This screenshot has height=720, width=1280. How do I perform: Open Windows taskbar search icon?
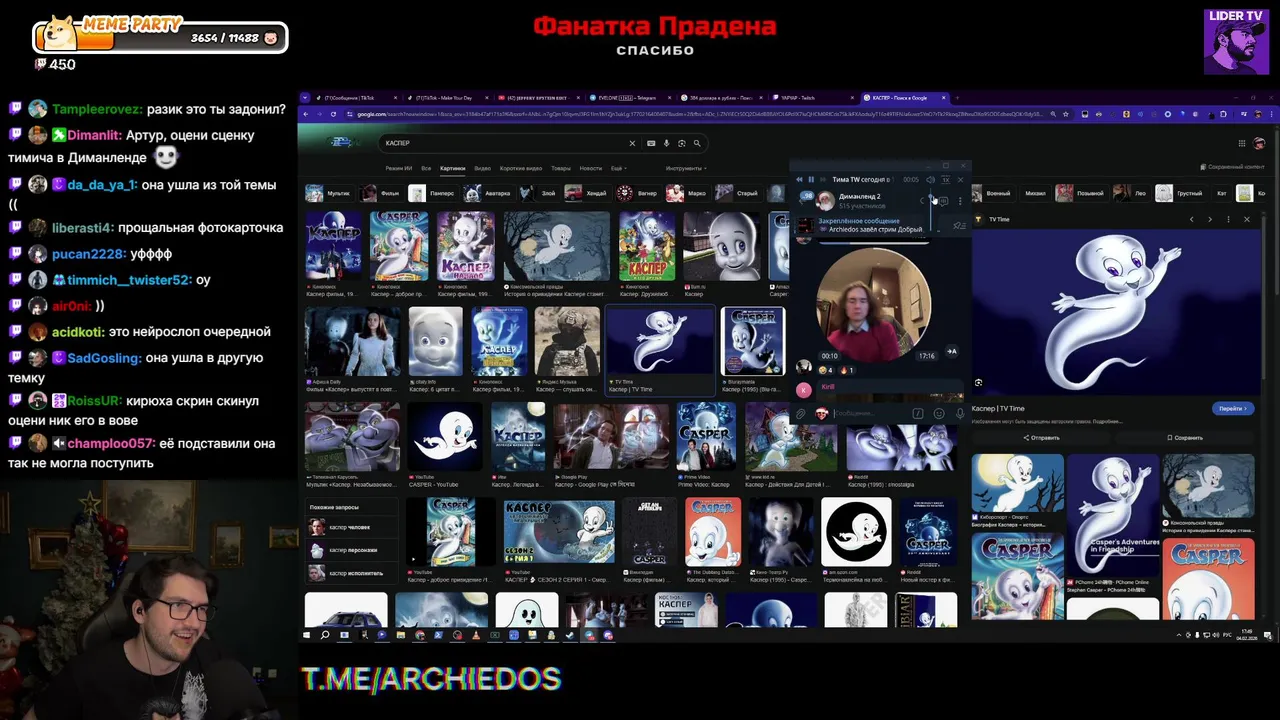325,635
